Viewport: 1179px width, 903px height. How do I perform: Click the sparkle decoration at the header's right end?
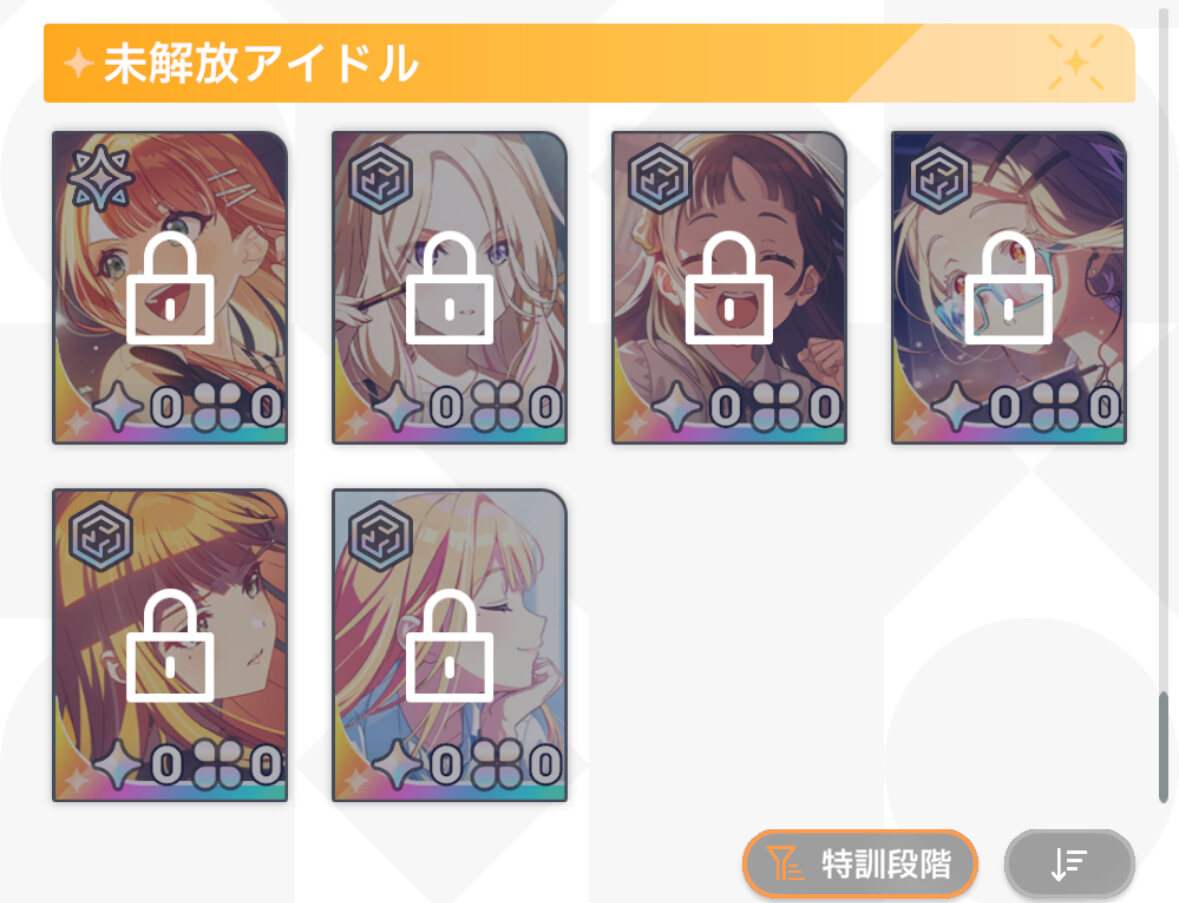(x=1076, y=62)
